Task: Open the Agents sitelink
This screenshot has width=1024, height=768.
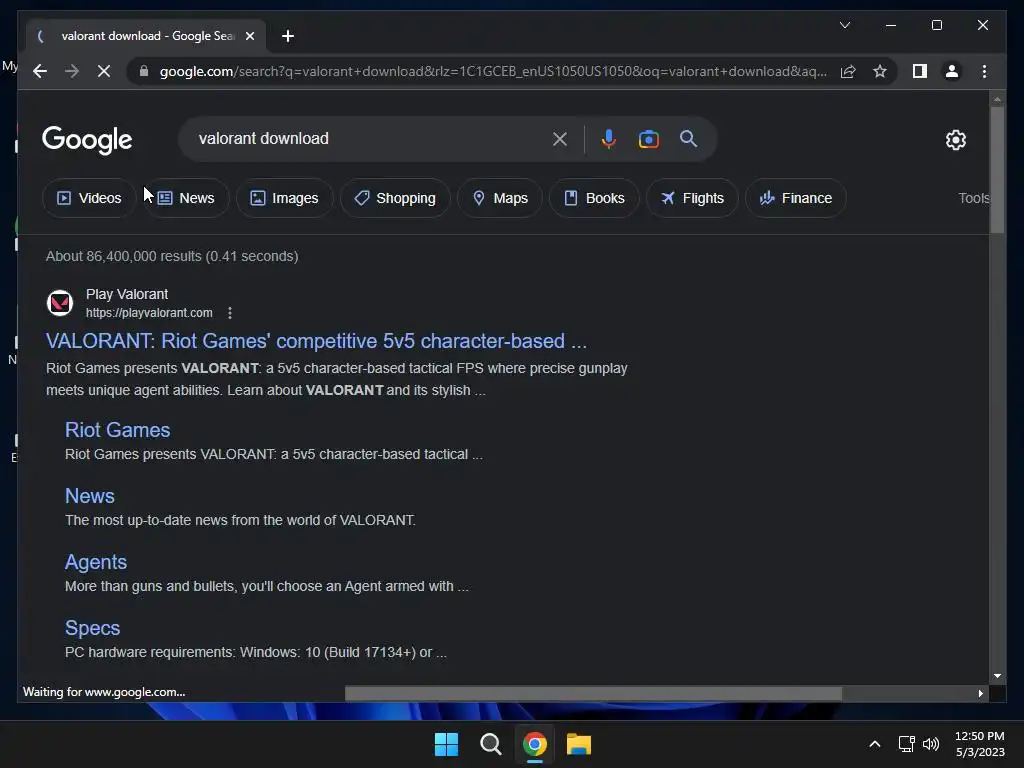Action: coord(96,562)
